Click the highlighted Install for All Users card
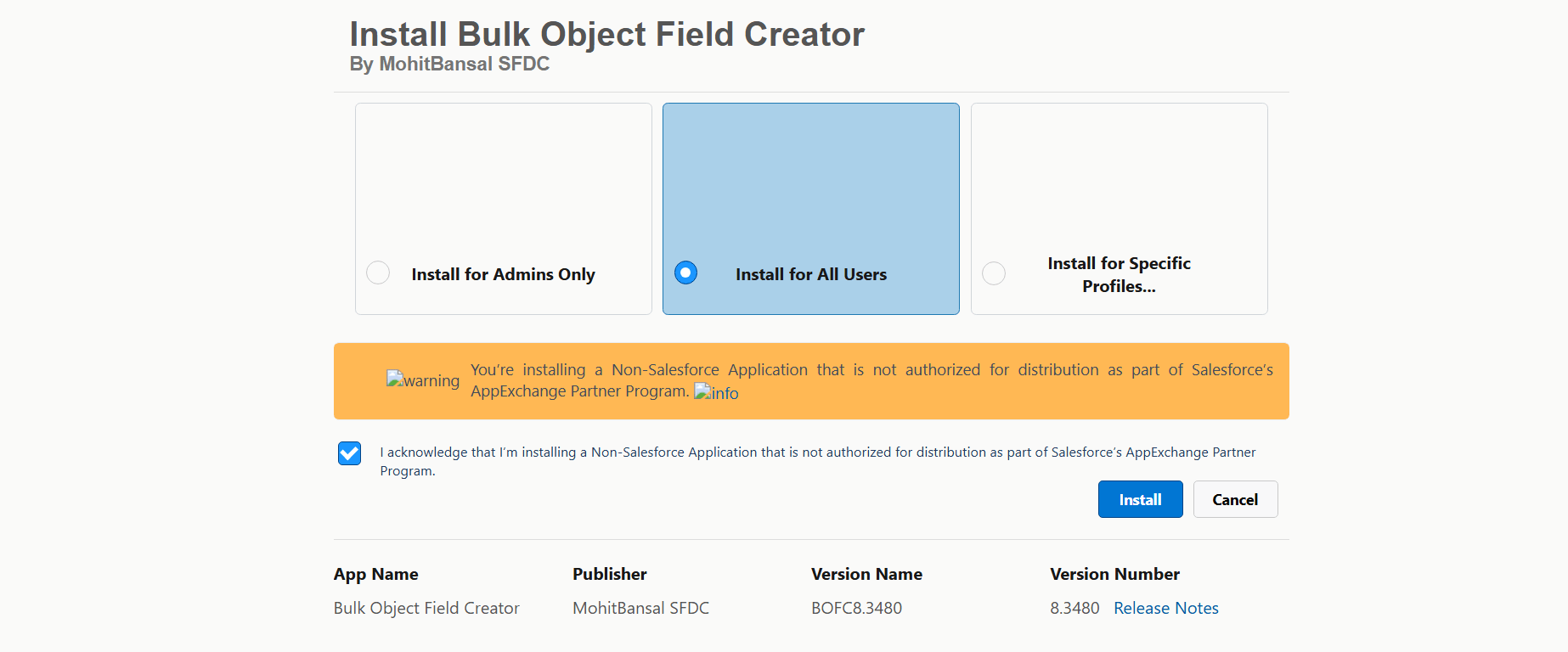The image size is (1568, 652). [810, 209]
